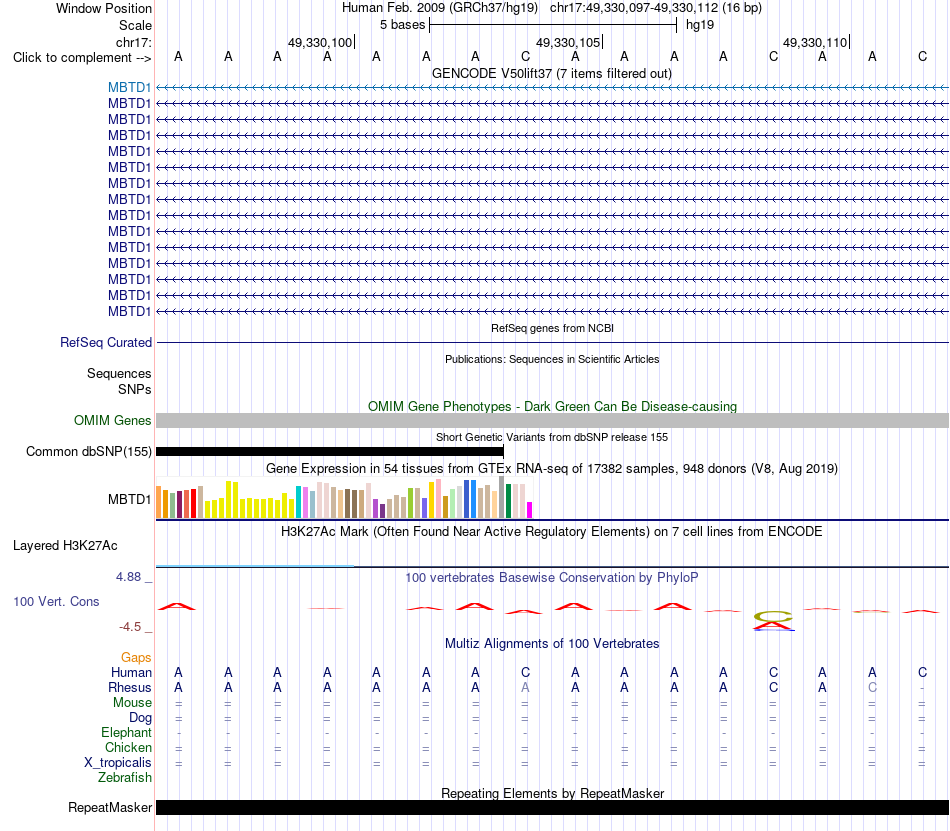950x831 pixels.
Task: Click the black RepeatMasker element bar
Action: 552,807
